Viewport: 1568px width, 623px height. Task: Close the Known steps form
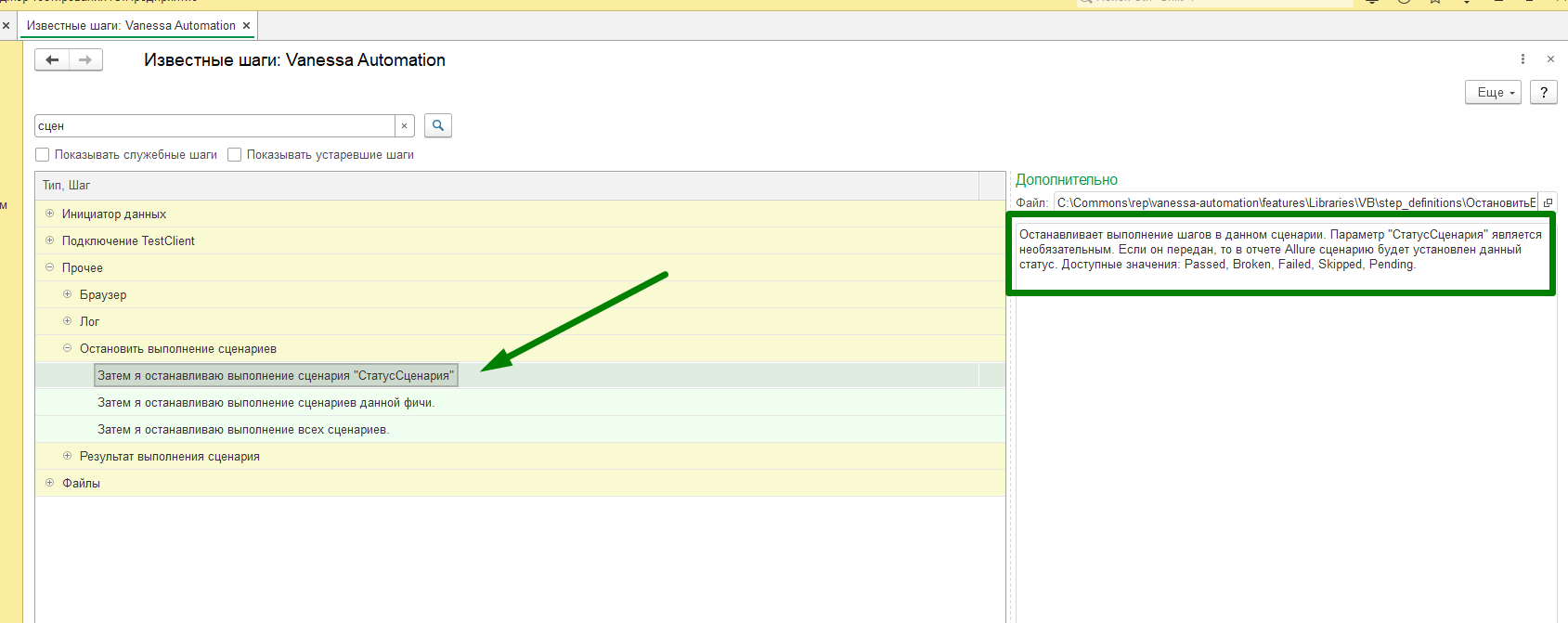pyautogui.click(x=1550, y=59)
